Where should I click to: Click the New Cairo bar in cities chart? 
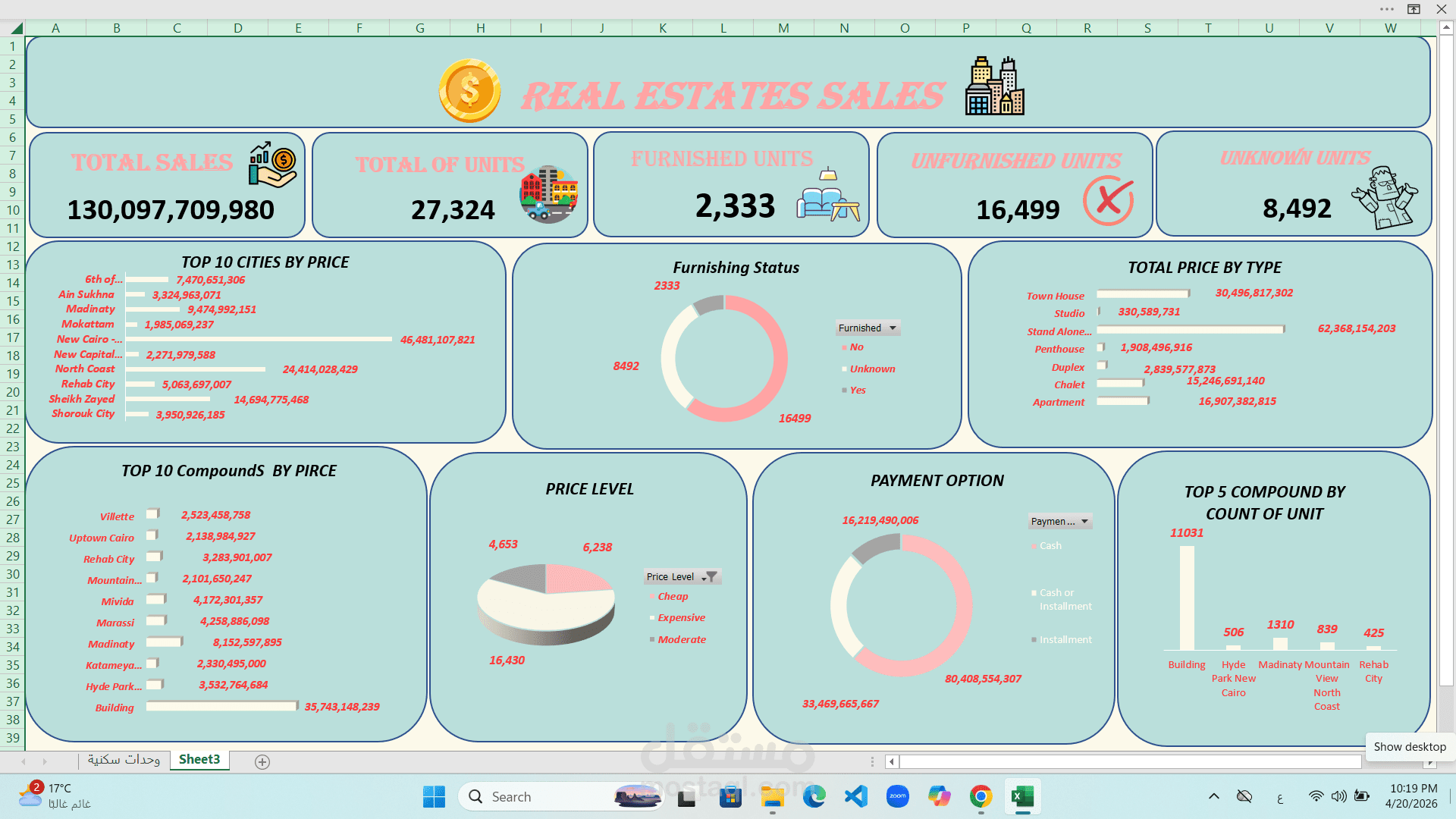pos(259,339)
